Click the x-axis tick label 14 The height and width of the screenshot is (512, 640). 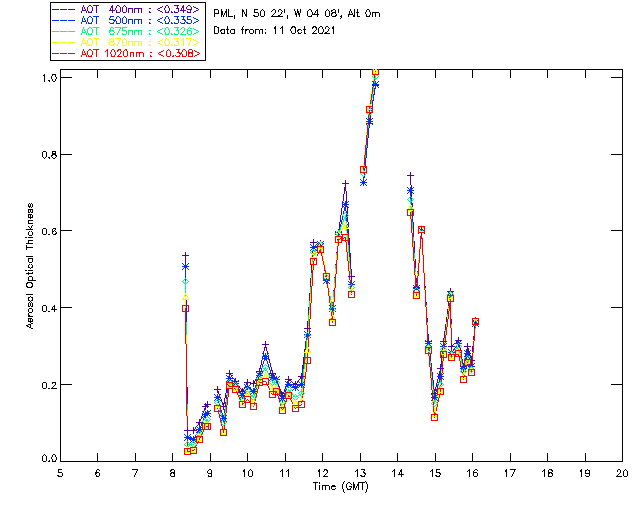click(x=398, y=473)
